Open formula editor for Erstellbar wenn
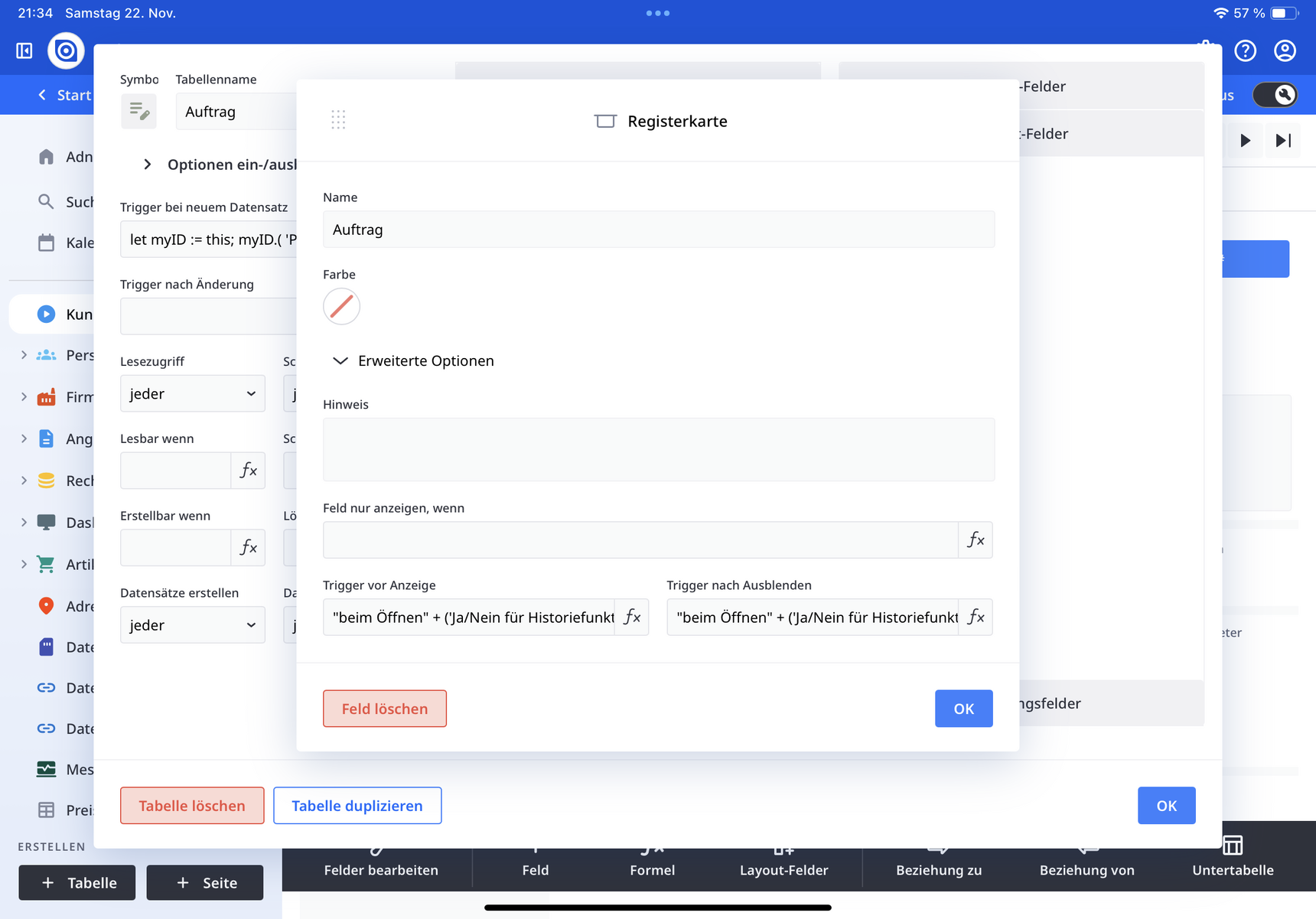The image size is (1316, 919). (248, 548)
